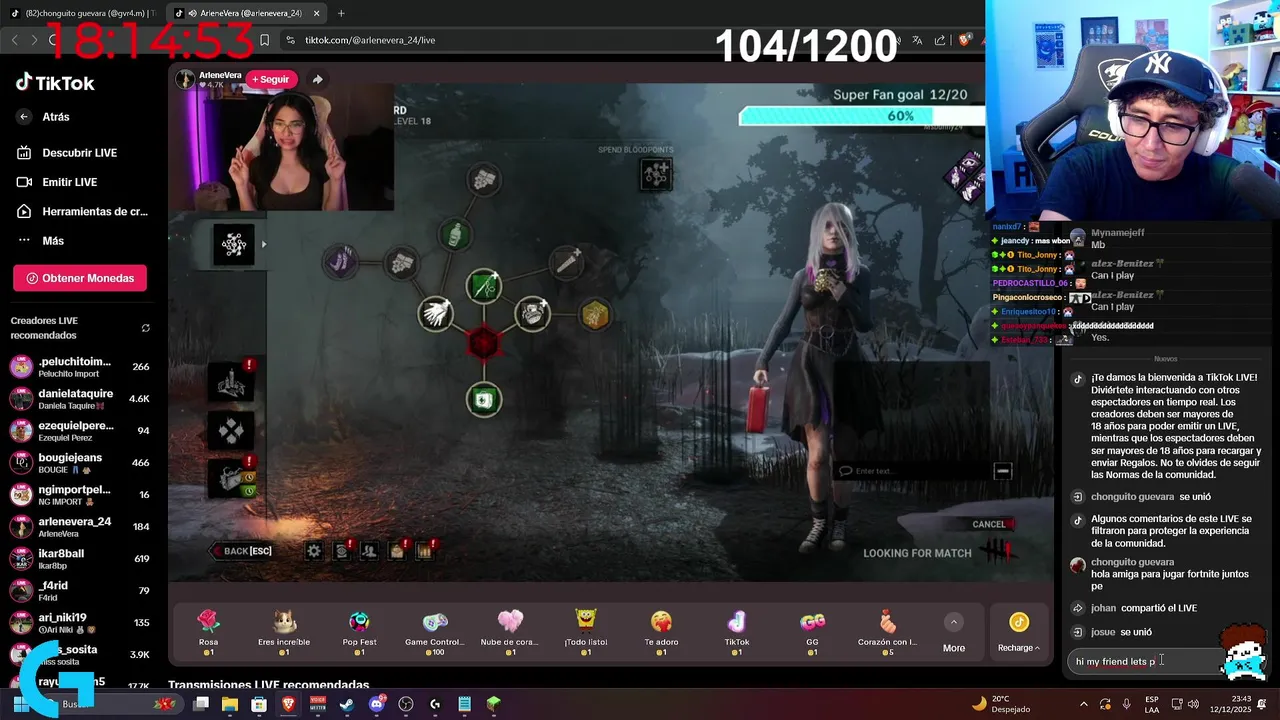Expand the Recharge coins option
The image size is (1280, 720).
[1018, 633]
